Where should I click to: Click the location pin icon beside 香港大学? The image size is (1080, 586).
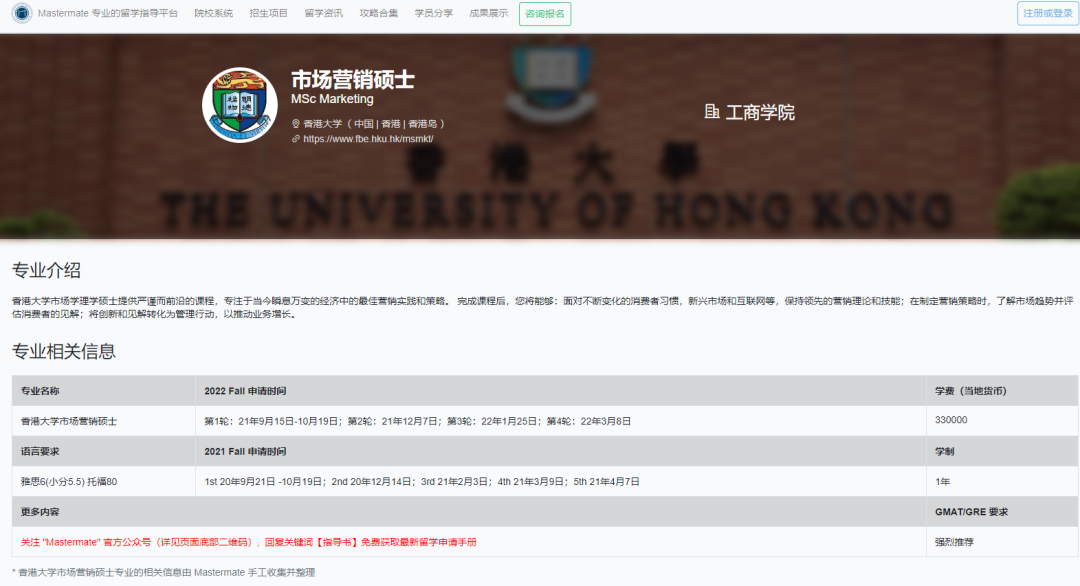[296, 124]
